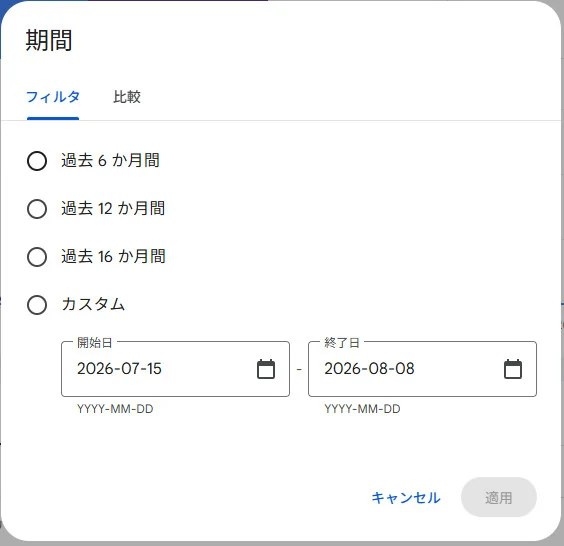Click the 終了日 floating field label
The height and width of the screenshot is (546, 564).
pos(341,343)
